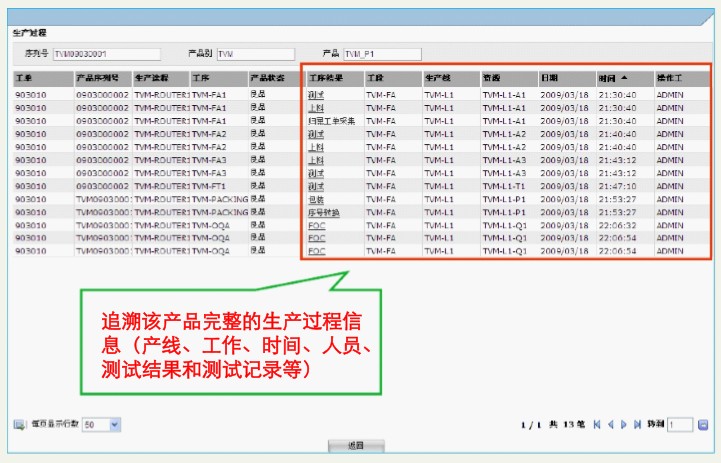This screenshot has width=721, height=463.
Task: Open the 每页显示行数 rows-per-page dropdown
Action: pos(115,424)
